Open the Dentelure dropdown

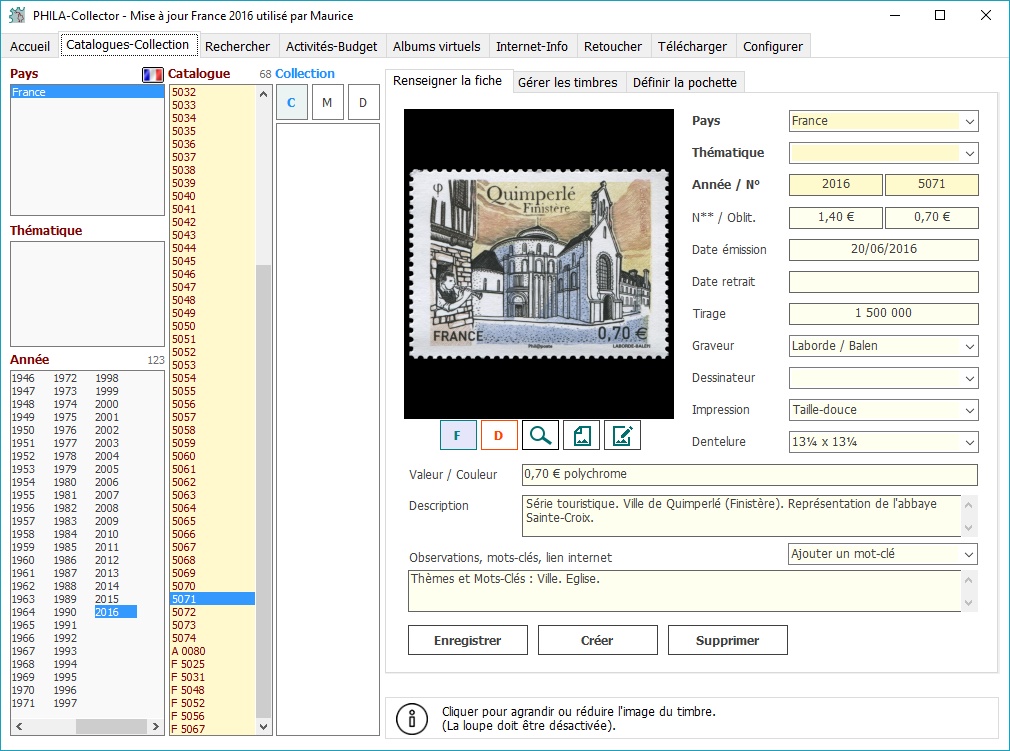969,442
